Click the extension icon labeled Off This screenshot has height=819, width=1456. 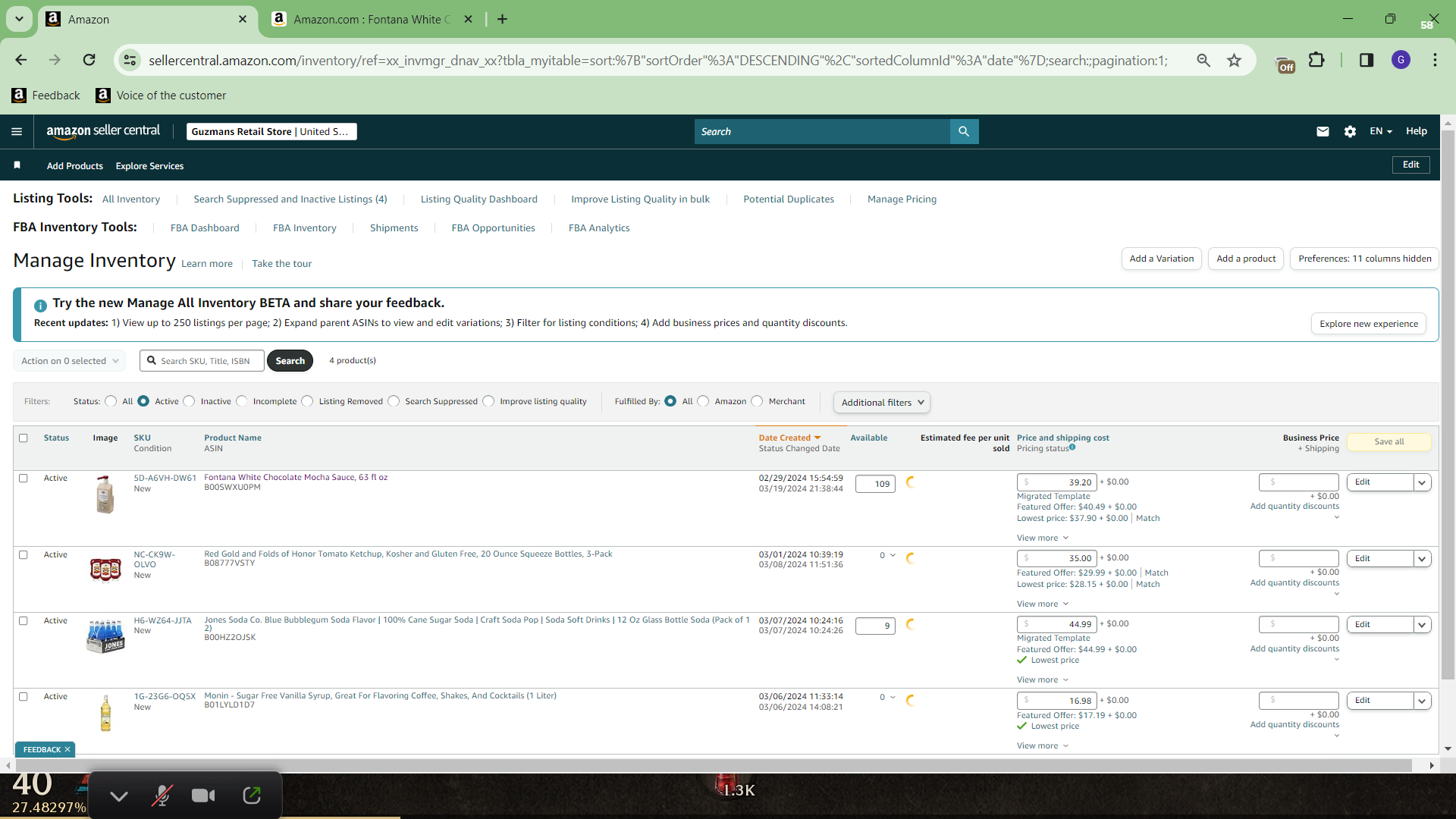pyautogui.click(x=1285, y=65)
